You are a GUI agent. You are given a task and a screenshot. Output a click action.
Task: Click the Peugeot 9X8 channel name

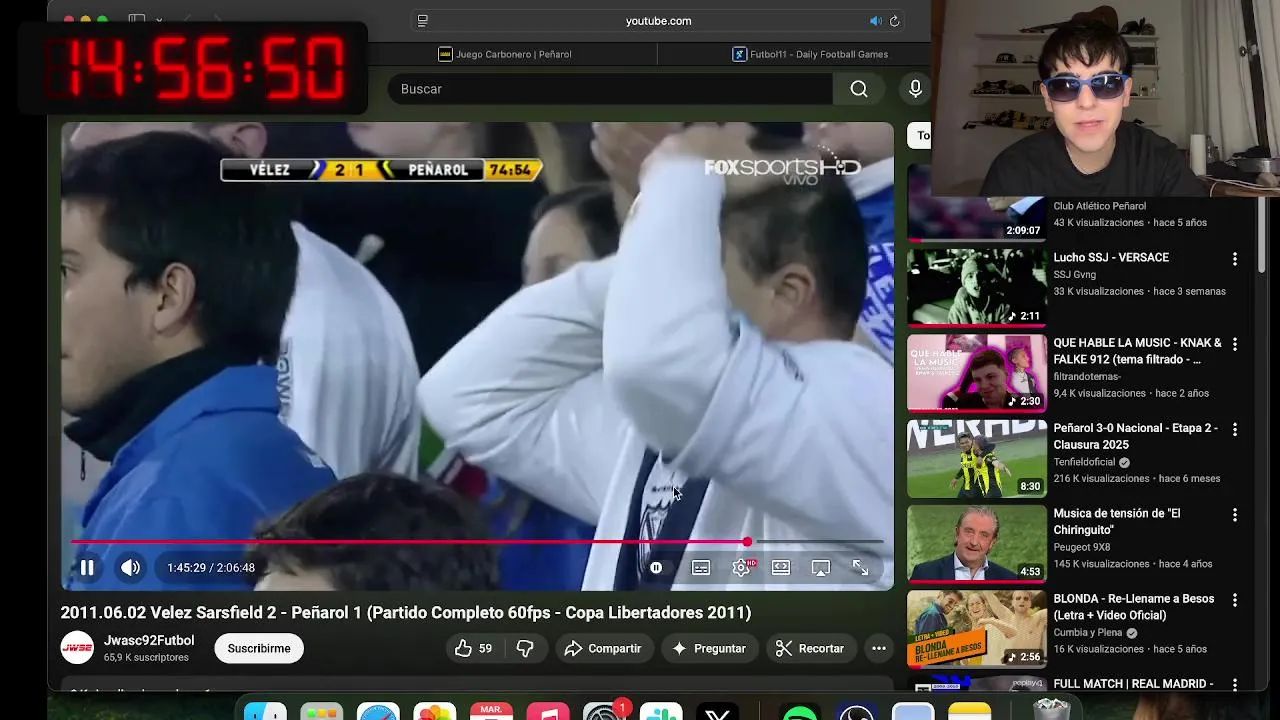pyautogui.click(x=1082, y=547)
